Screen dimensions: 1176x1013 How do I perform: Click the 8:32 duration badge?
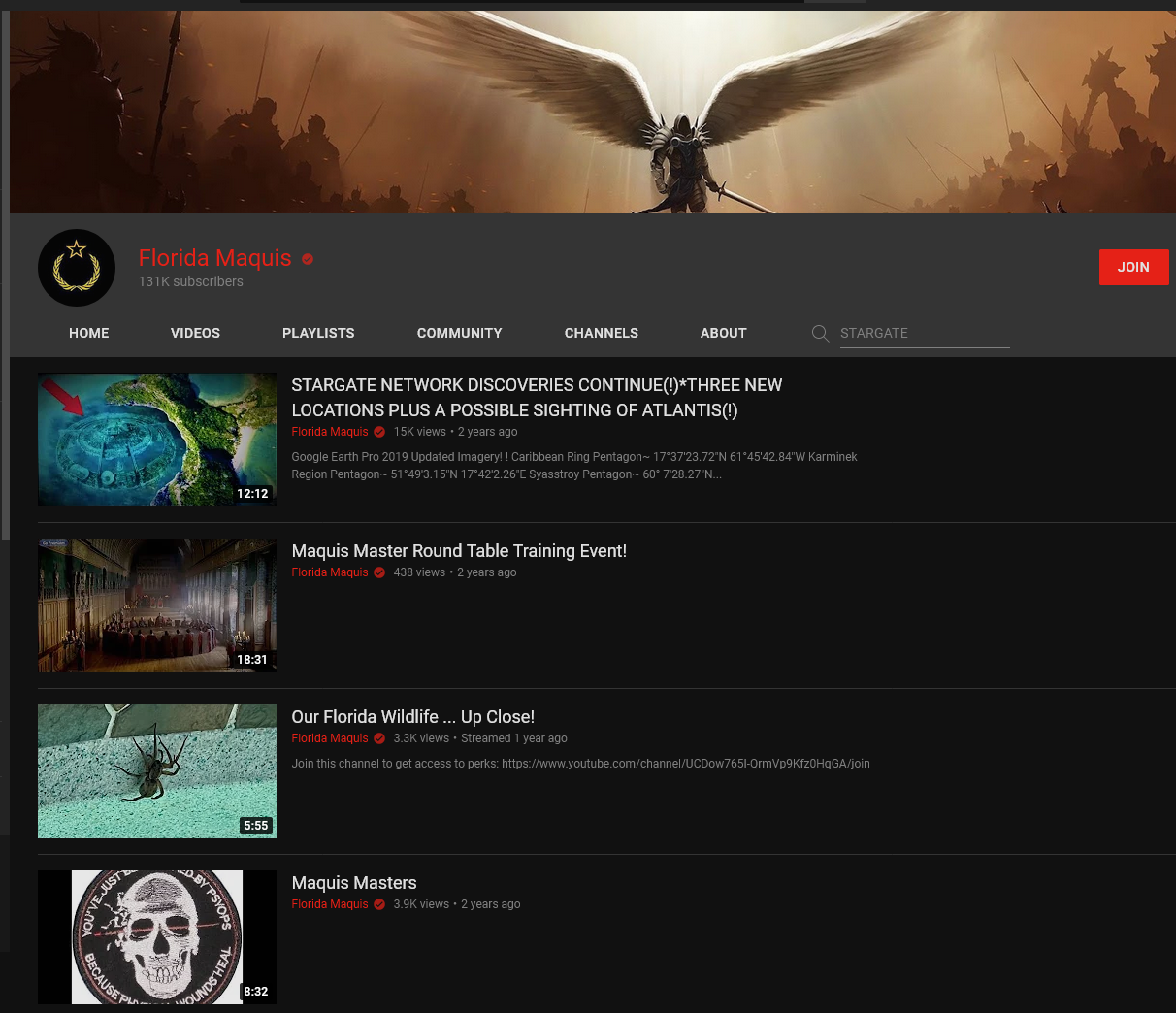[x=256, y=992]
